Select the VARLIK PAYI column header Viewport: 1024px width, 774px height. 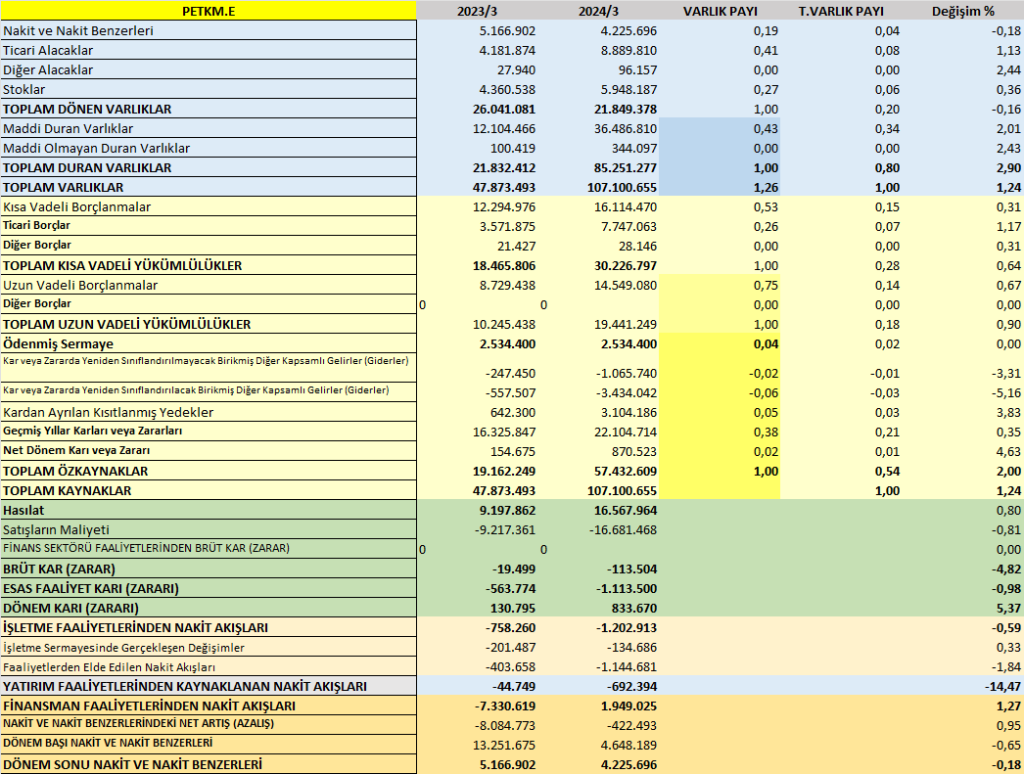point(720,11)
